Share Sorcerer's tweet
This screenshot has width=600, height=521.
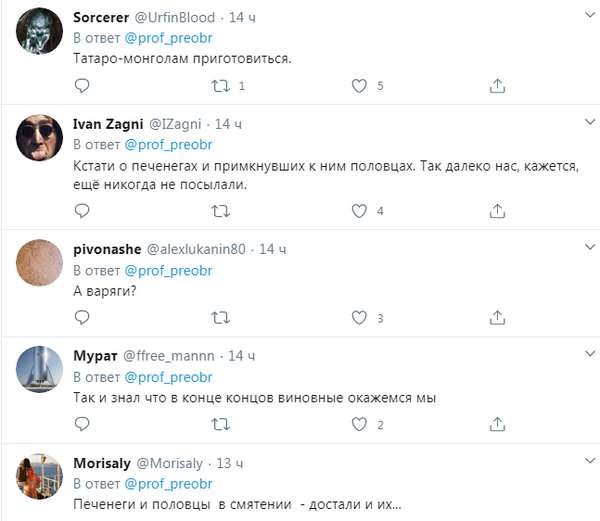[497, 87]
